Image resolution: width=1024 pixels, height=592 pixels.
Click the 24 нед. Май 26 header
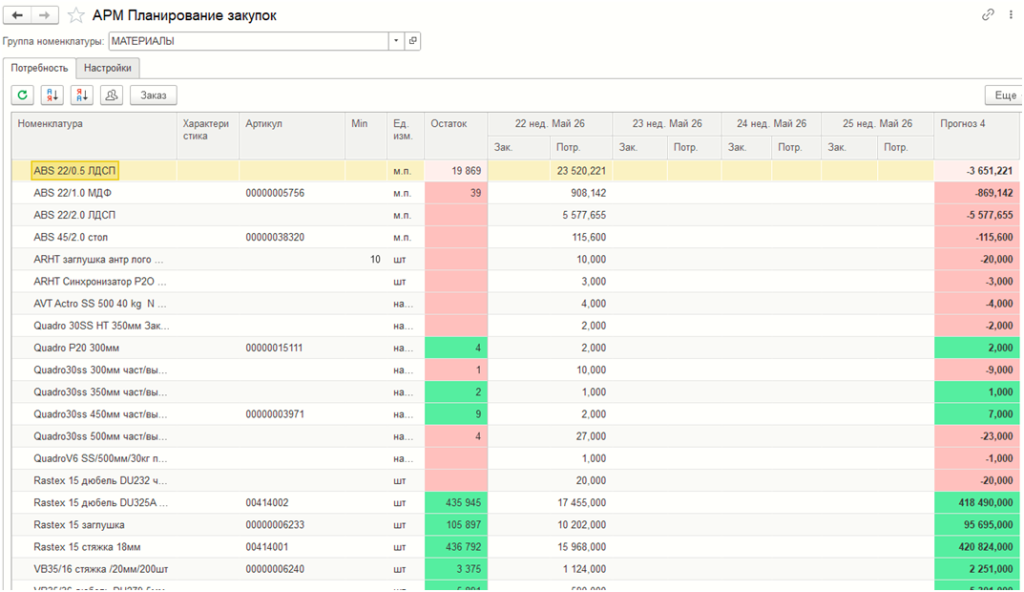point(771,123)
